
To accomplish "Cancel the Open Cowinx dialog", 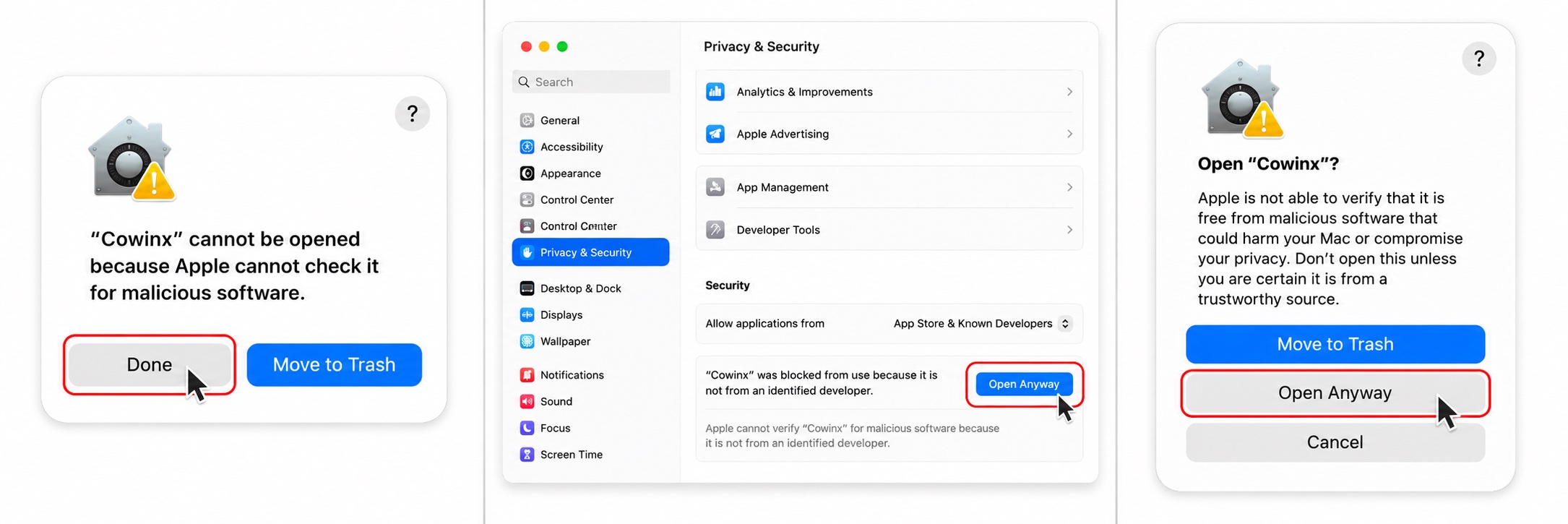I will coord(1335,442).
